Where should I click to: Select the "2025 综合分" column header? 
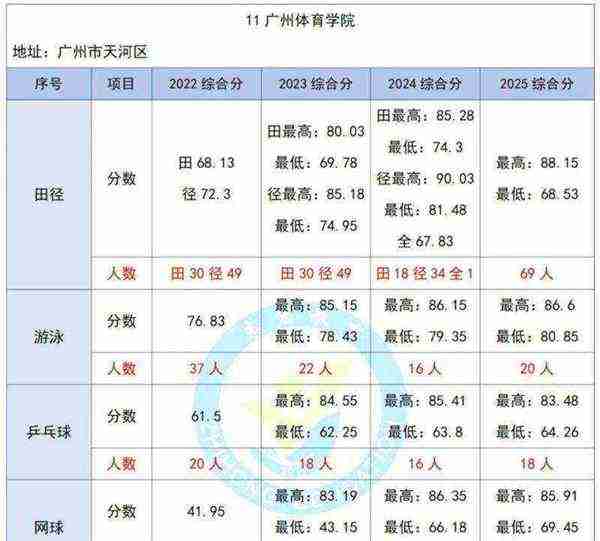pyautogui.click(x=536, y=83)
